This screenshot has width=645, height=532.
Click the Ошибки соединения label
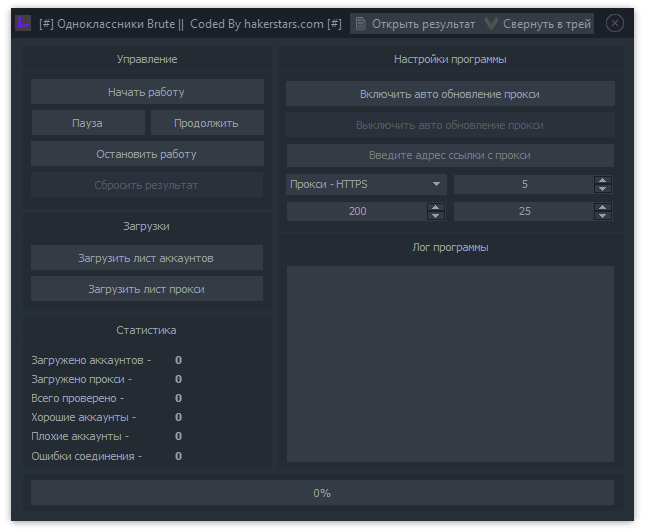[x=87, y=456]
